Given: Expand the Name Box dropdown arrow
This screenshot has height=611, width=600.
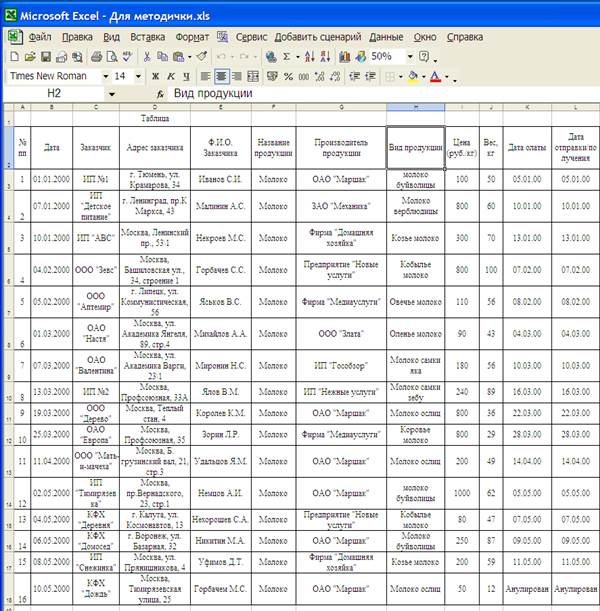Looking at the screenshot, I should point(112,94).
